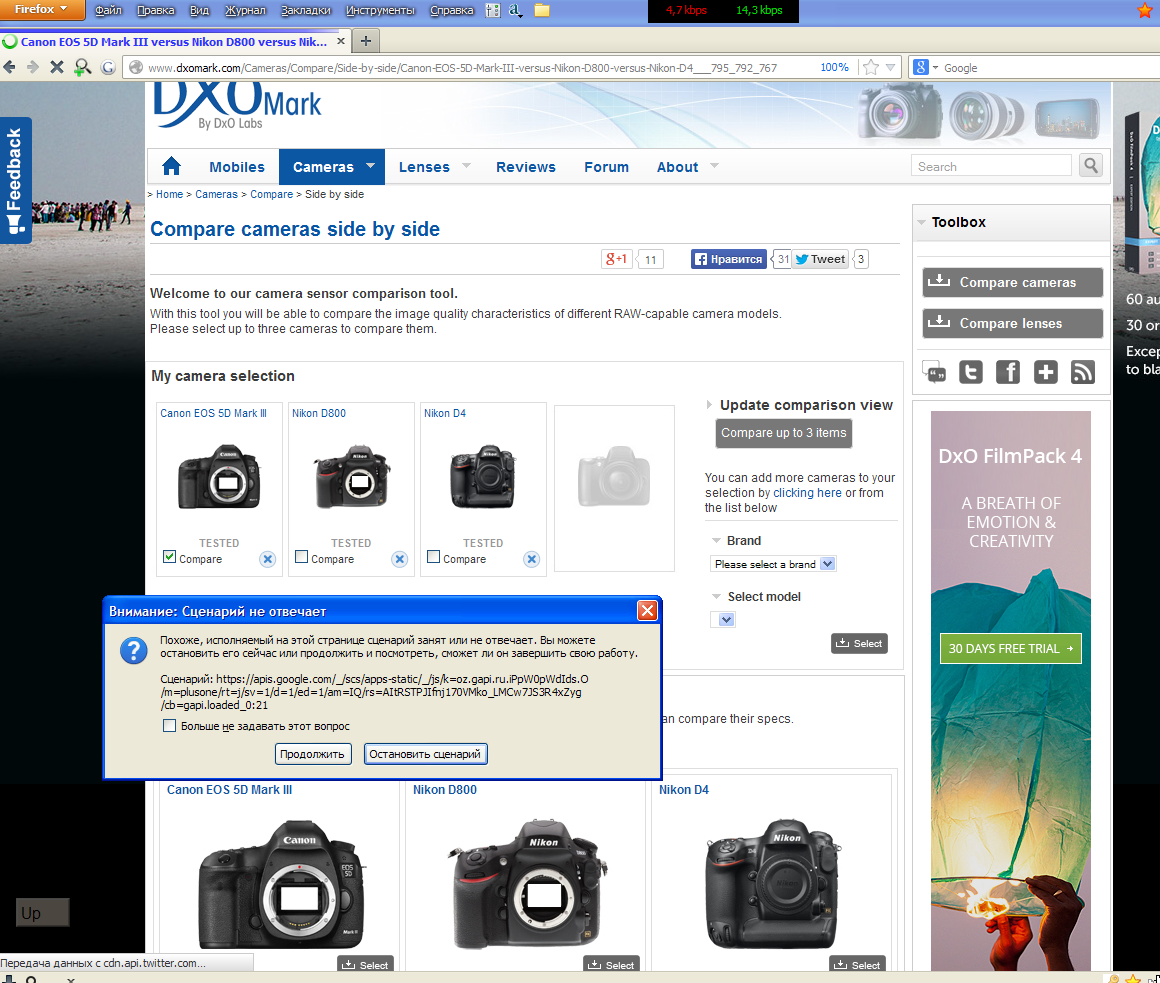Click Продолжить in the script warning dialog
The width and height of the screenshot is (1160, 983).
click(312, 754)
